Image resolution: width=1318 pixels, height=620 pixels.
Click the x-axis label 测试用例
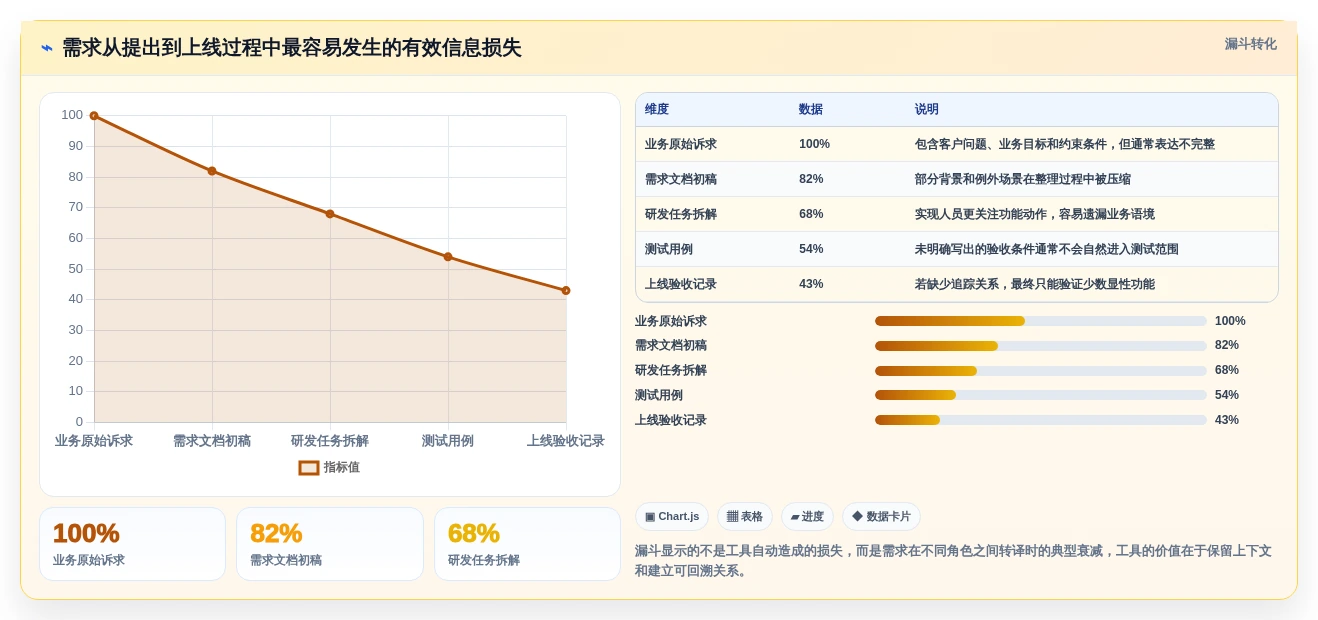[x=448, y=441]
